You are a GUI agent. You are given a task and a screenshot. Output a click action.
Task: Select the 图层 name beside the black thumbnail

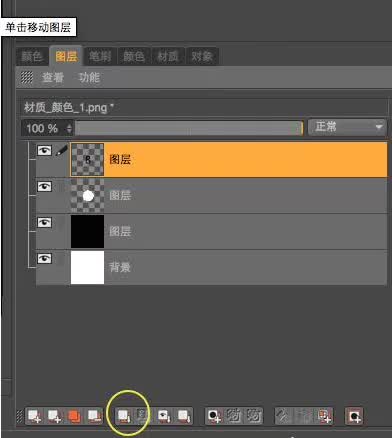pyautogui.click(x=120, y=231)
